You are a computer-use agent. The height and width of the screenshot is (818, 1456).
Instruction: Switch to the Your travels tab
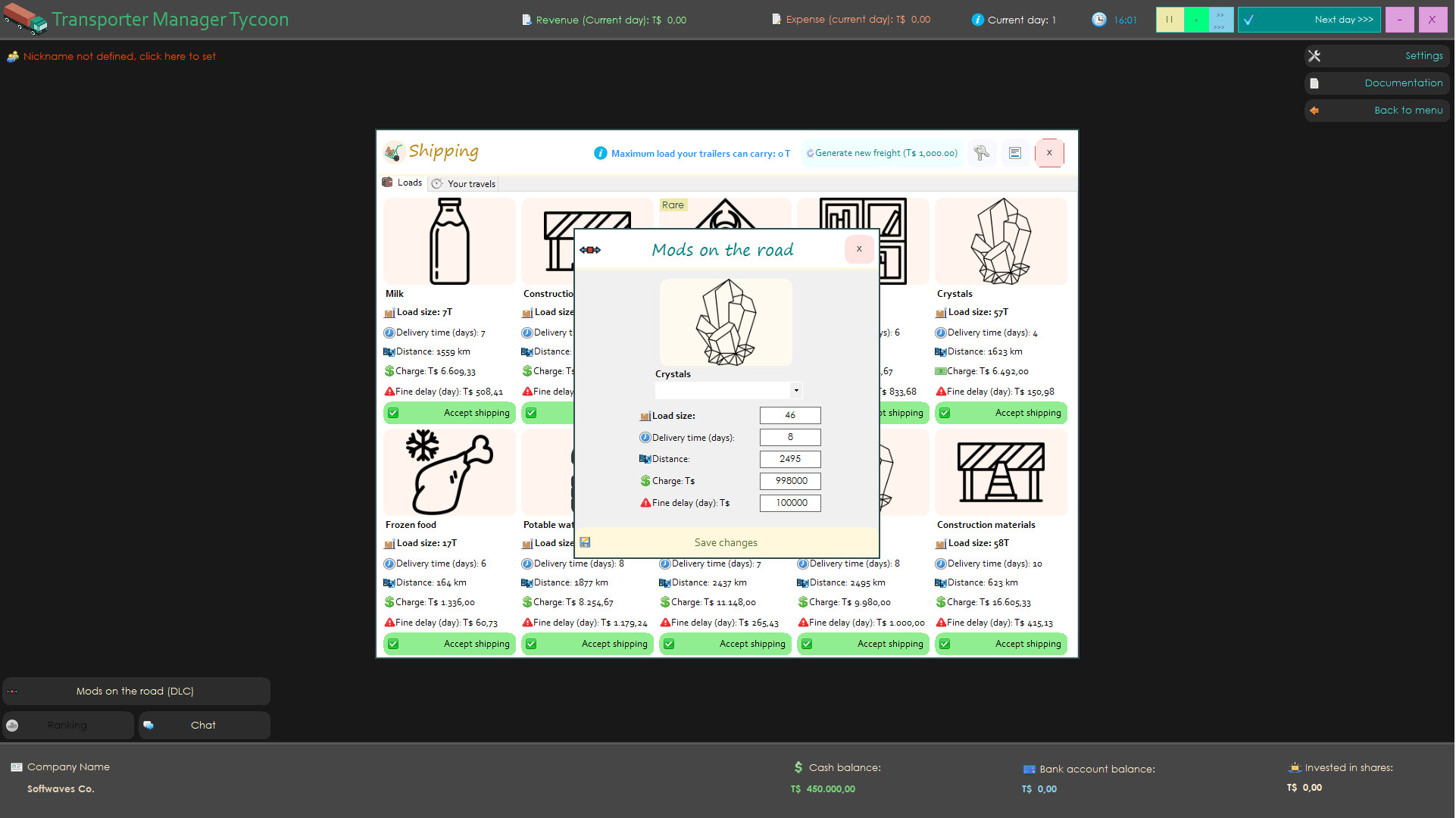463,183
